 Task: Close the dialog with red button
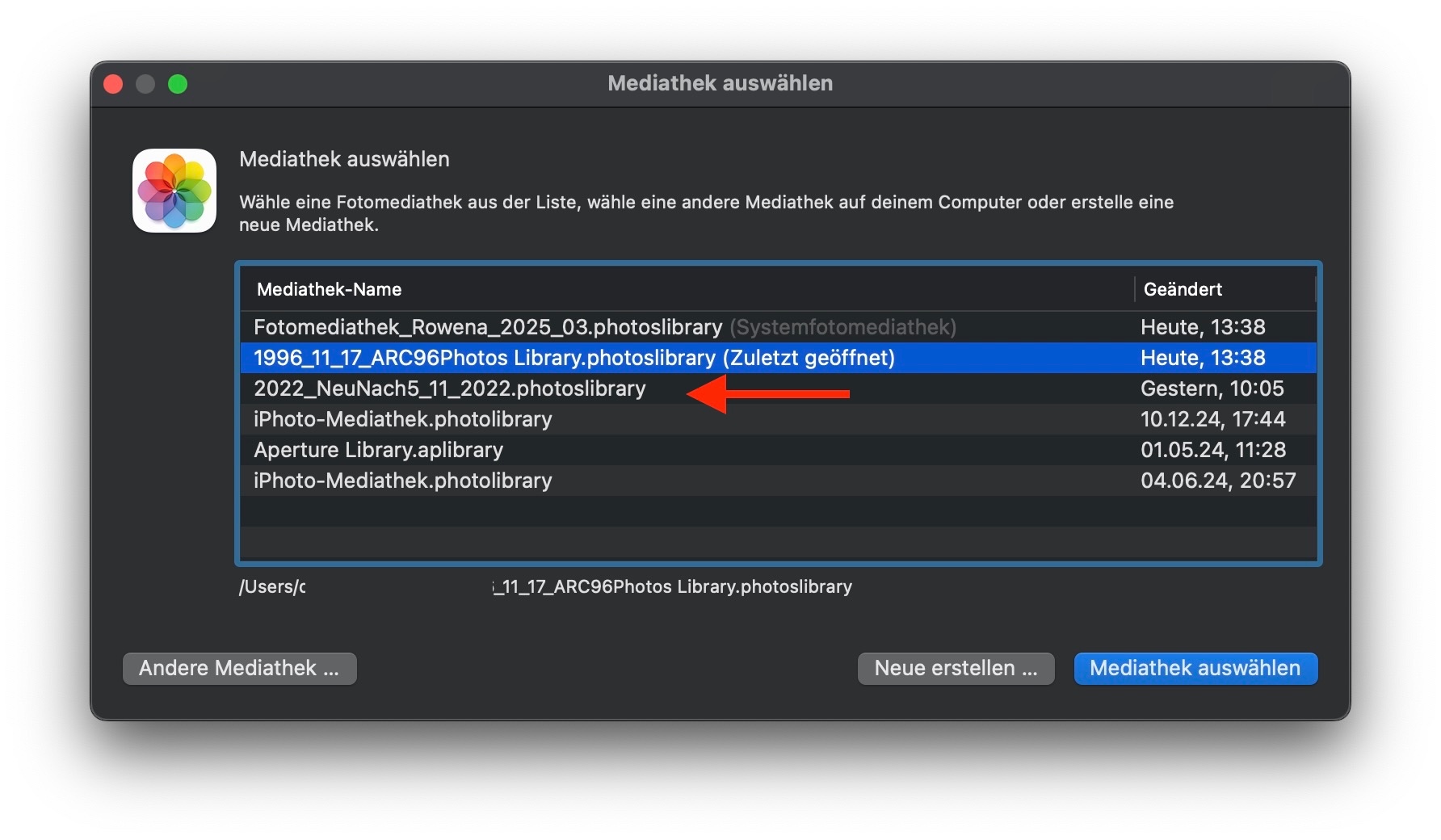coord(114,84)
